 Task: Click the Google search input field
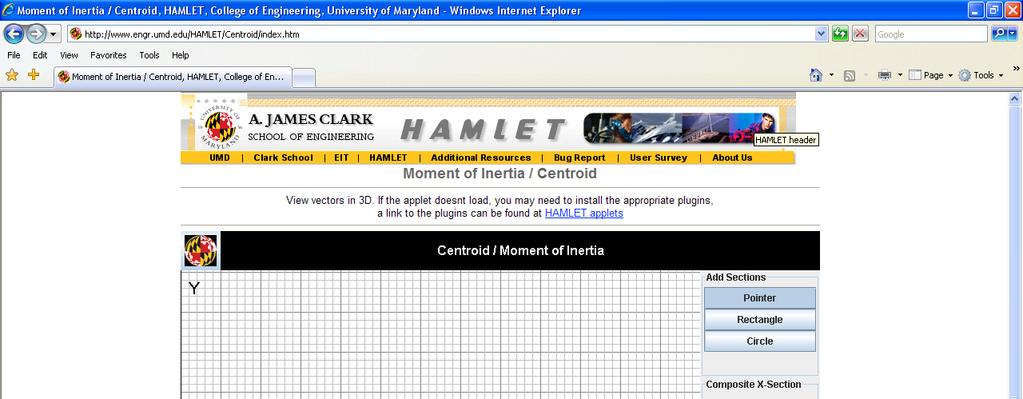[x=930, y=34]
